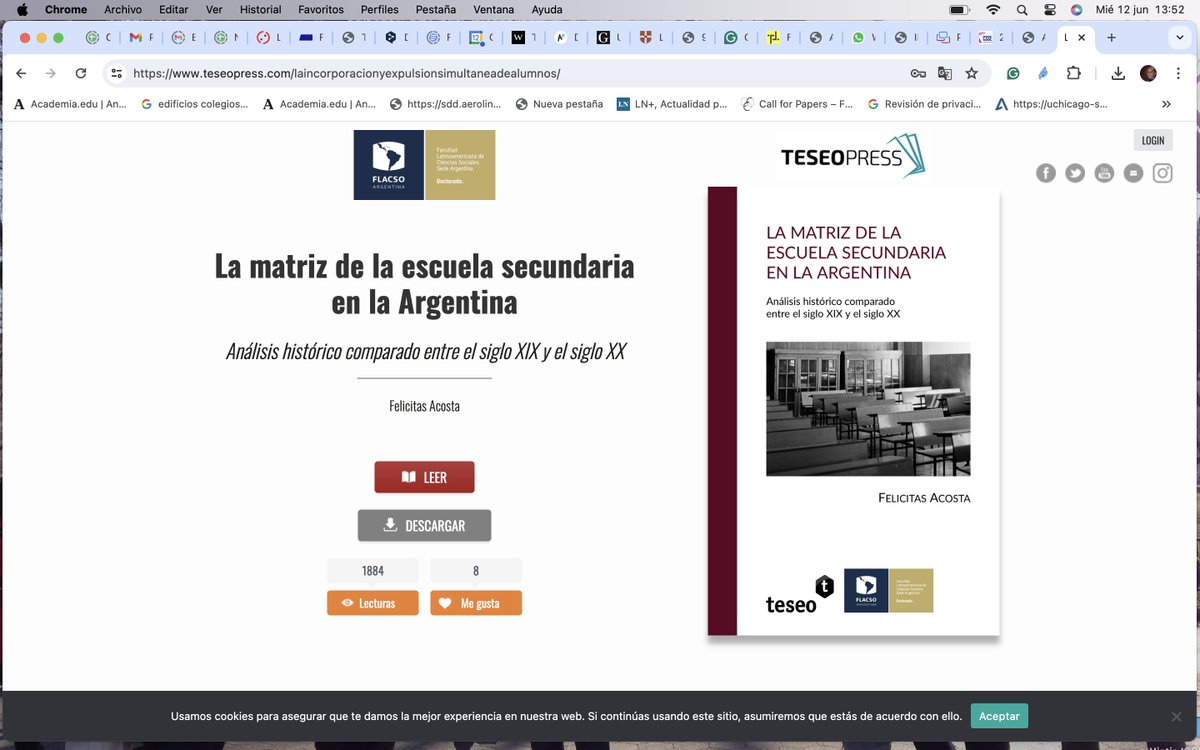Open the 'Revisión de privaci...' bookmark

pyautogui.click(x=924, y=104)
